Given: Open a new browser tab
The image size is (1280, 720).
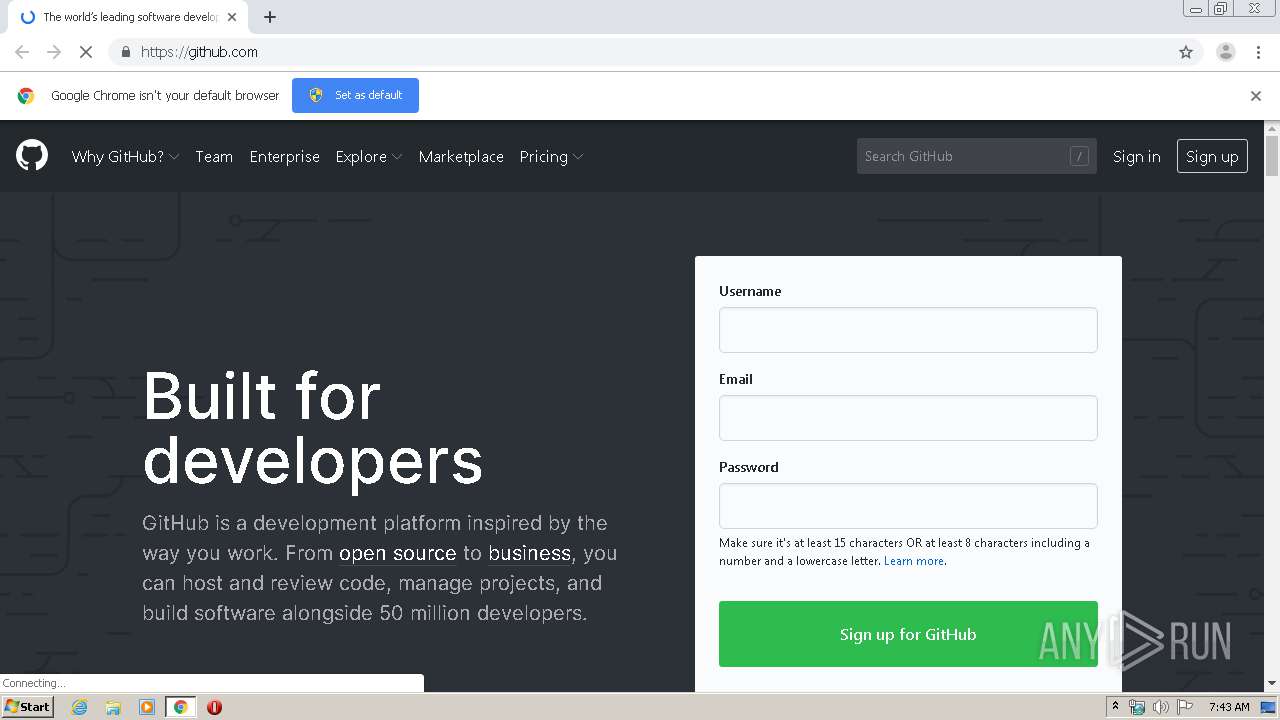Looking at the screenshot, I should tap(270, 17).
